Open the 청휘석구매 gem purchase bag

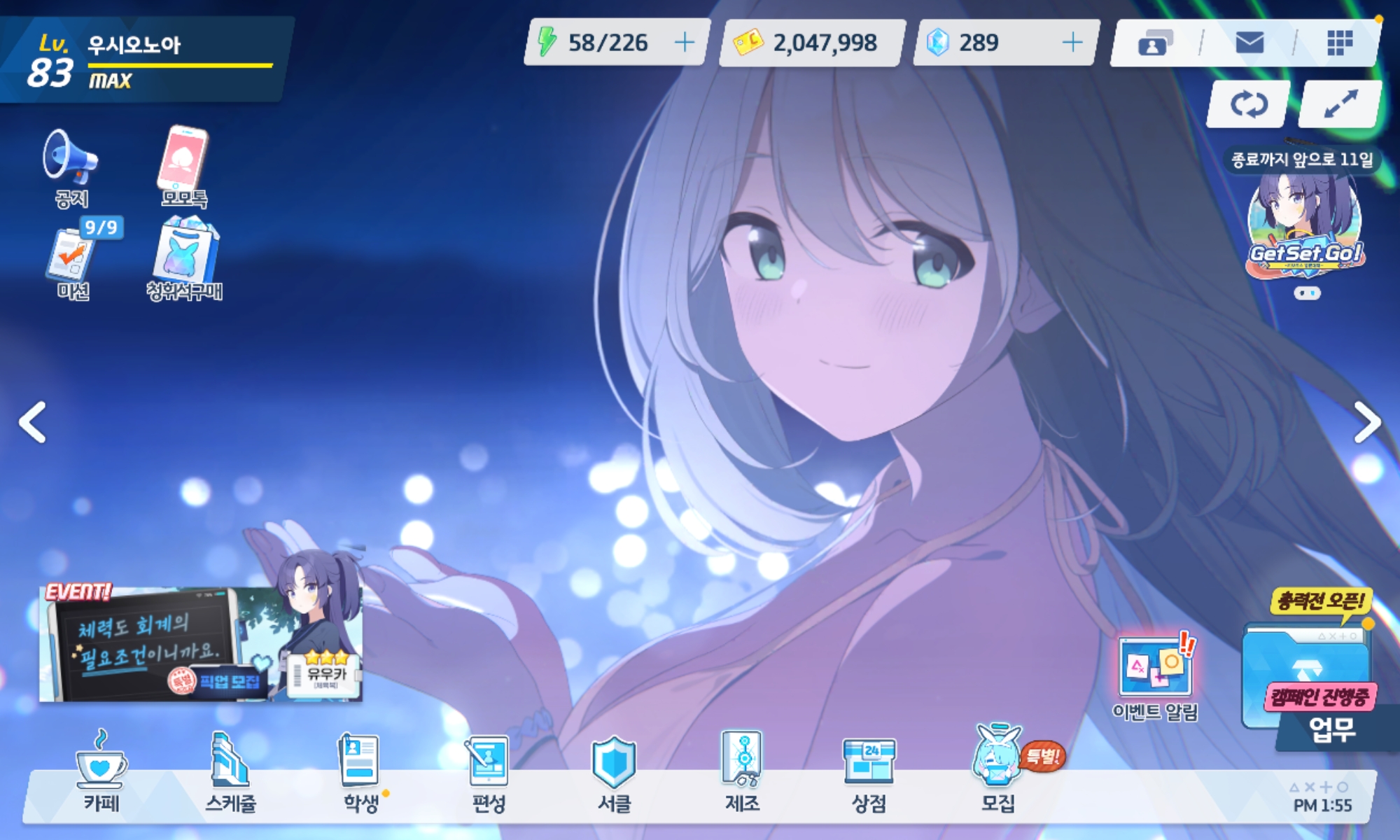(184, 258)
